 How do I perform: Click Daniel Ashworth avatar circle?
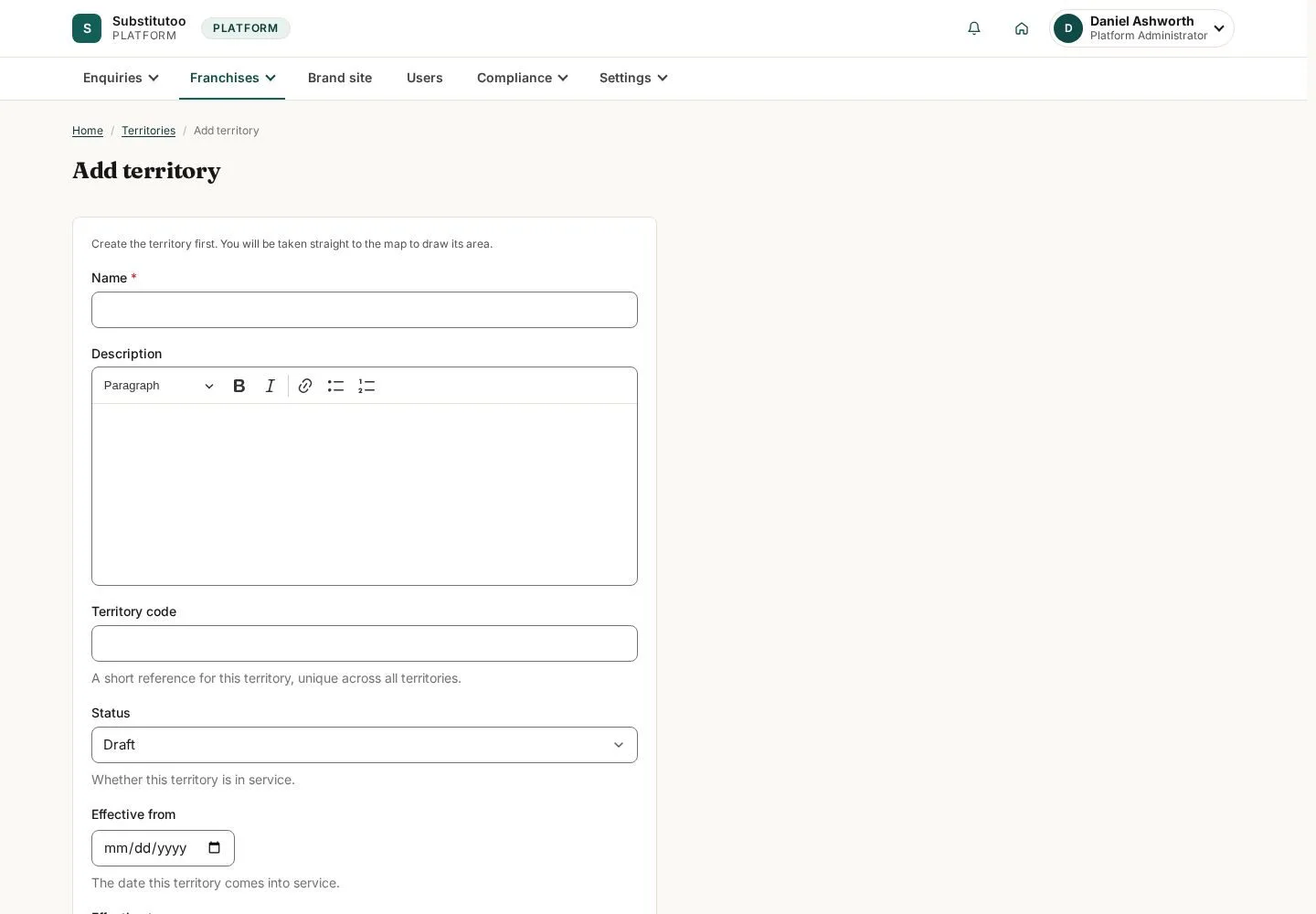(x=1068, y=28)
